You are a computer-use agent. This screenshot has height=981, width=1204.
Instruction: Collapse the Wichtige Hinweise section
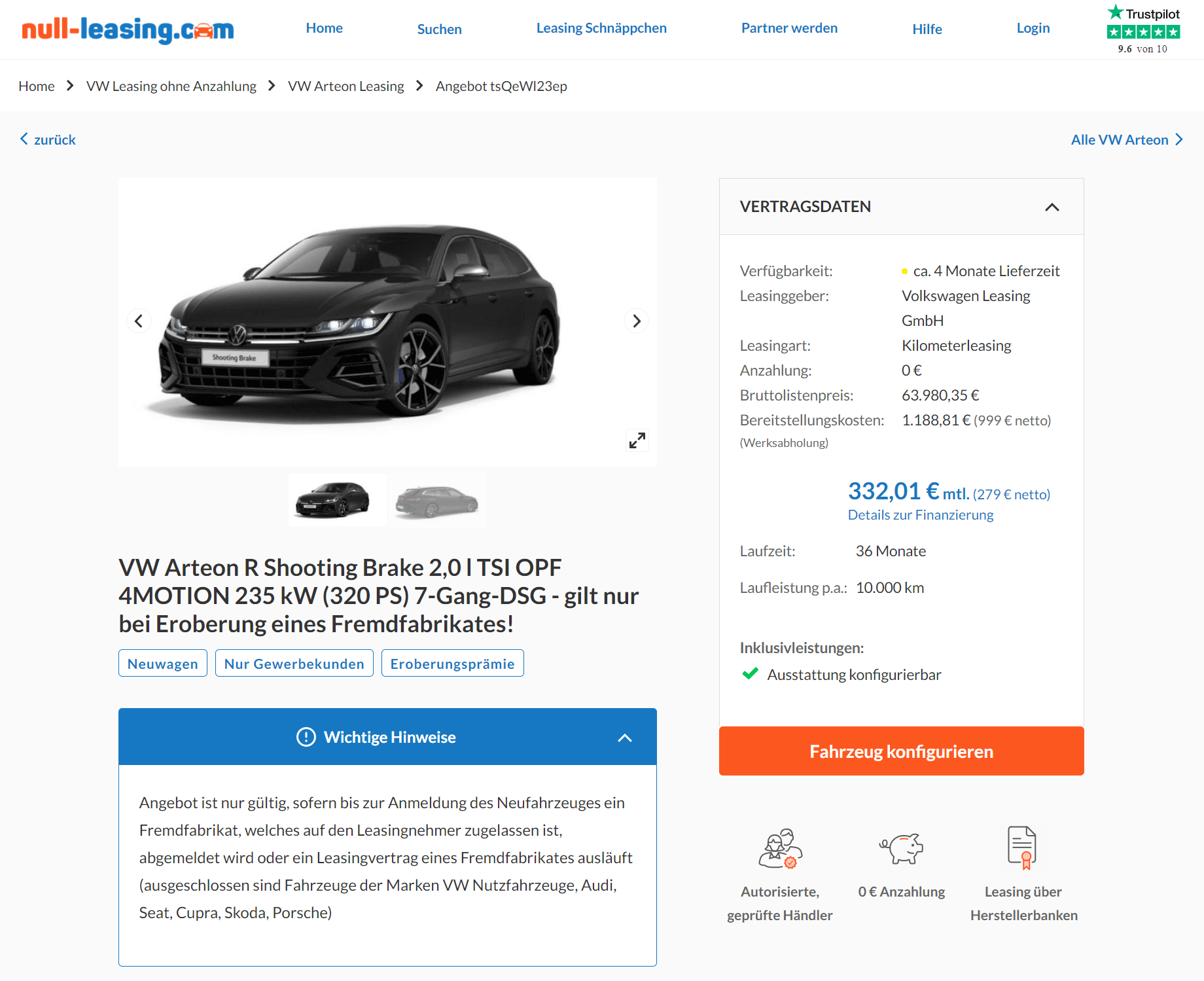(625, 738)
